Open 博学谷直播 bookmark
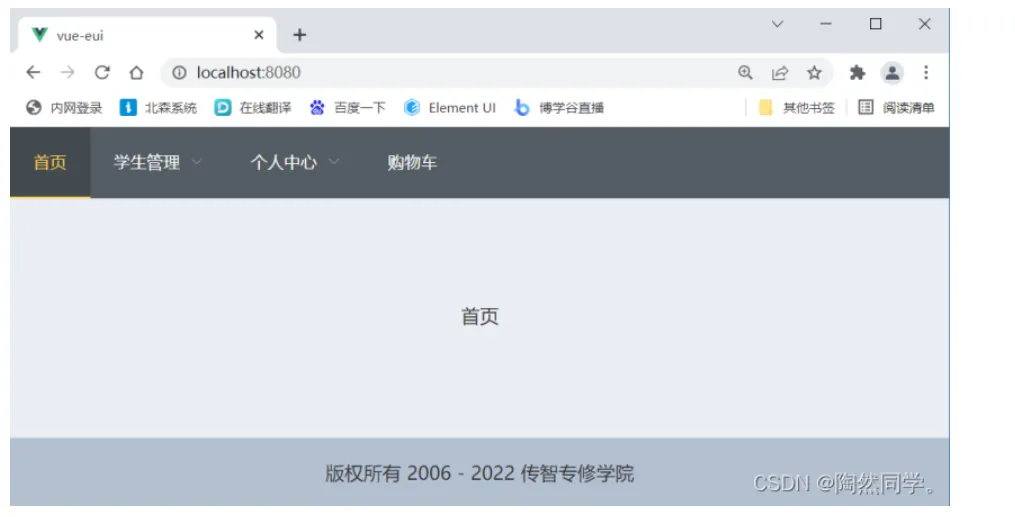This screenshot has width=1015, height=517. pyautogui.click(x=559, y=108)
